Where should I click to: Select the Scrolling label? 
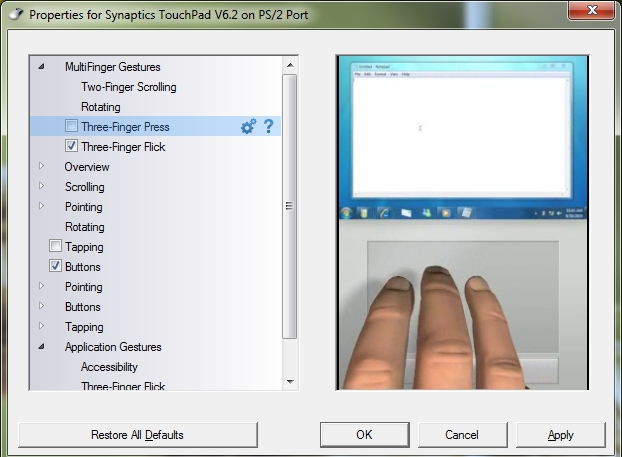point(84,187)
